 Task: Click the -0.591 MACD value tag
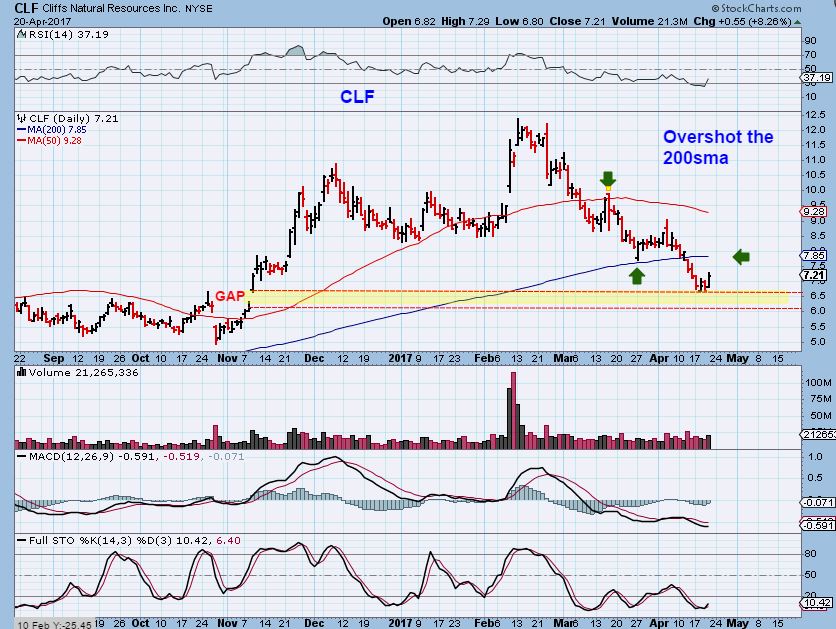click(x=818, y=525)
